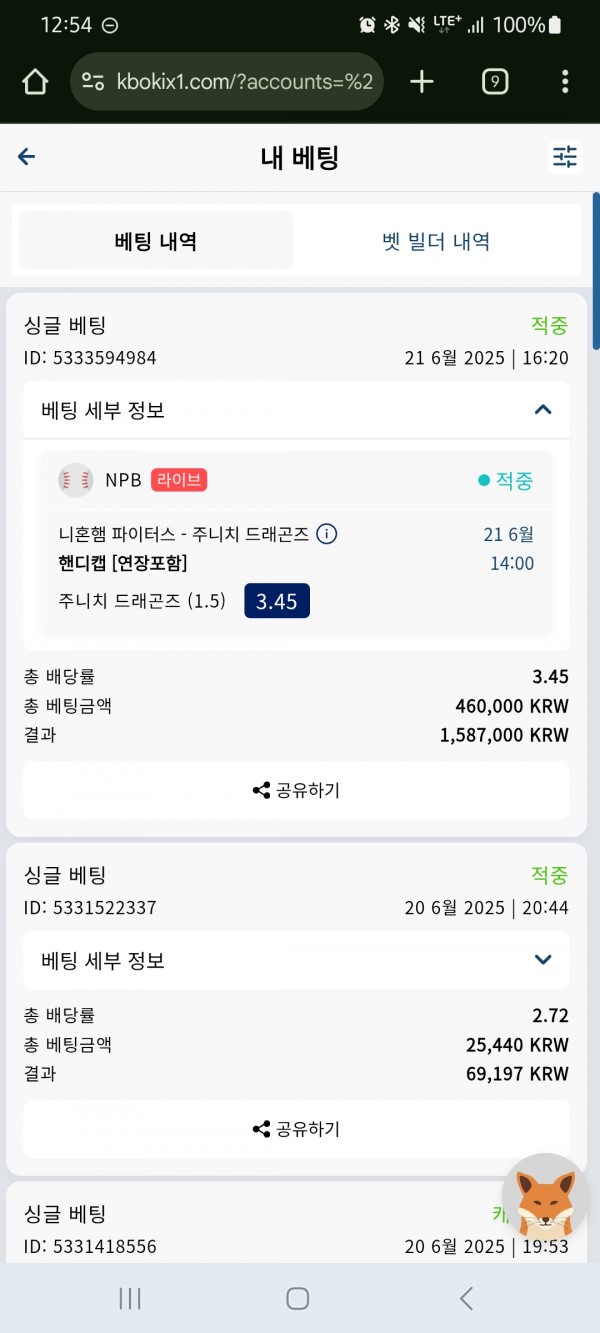The image size is (600, 1333).
Task: Go back using the page arrow
Action: 27,156
